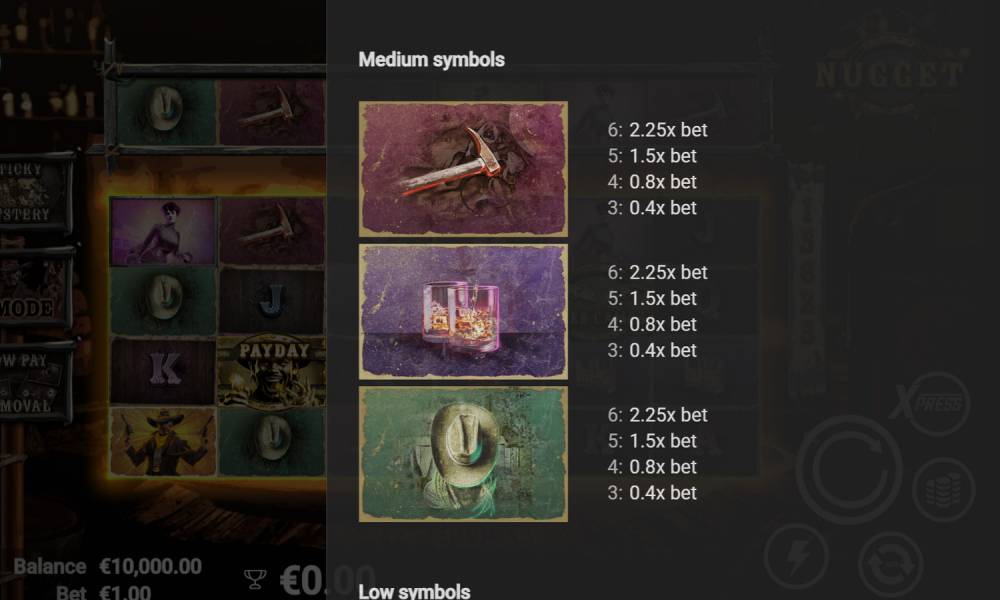
Task: Click the gunslinger symbol on the reels
Action: coord(163,442)
